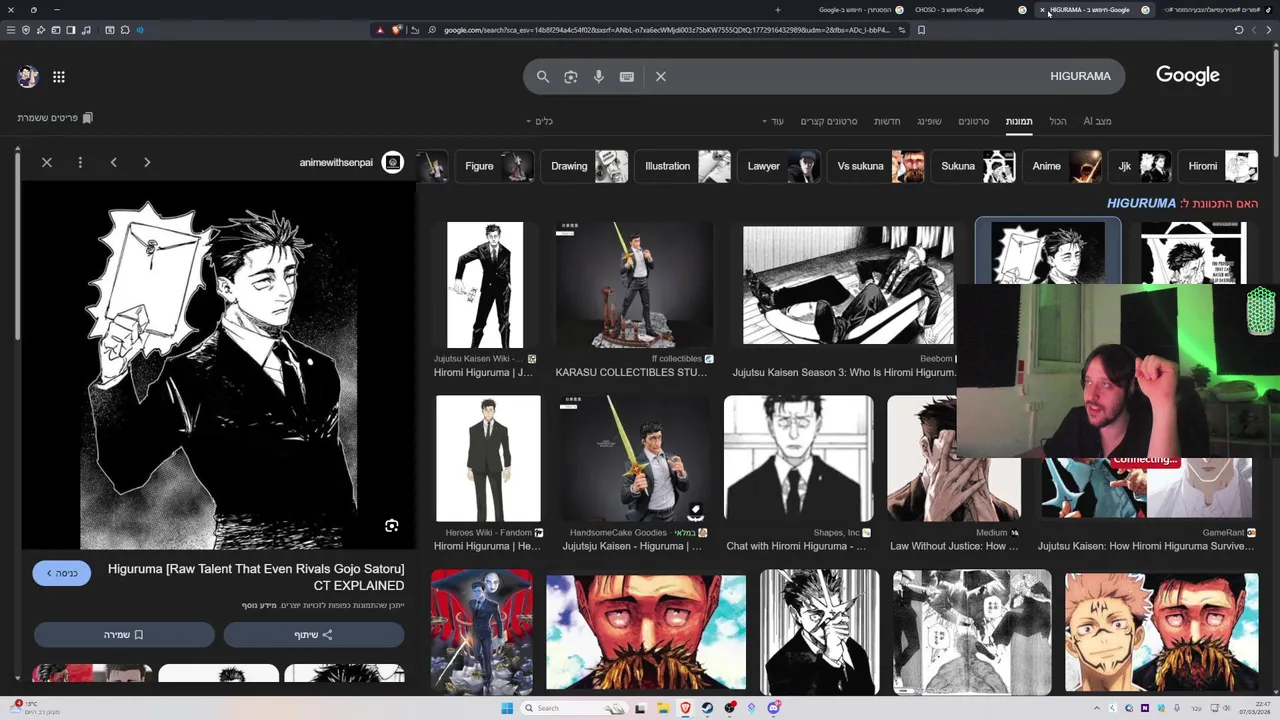Open File Explorer from the taskbar
This screenshot has width=1280, height=720.
tap(663, 708)
